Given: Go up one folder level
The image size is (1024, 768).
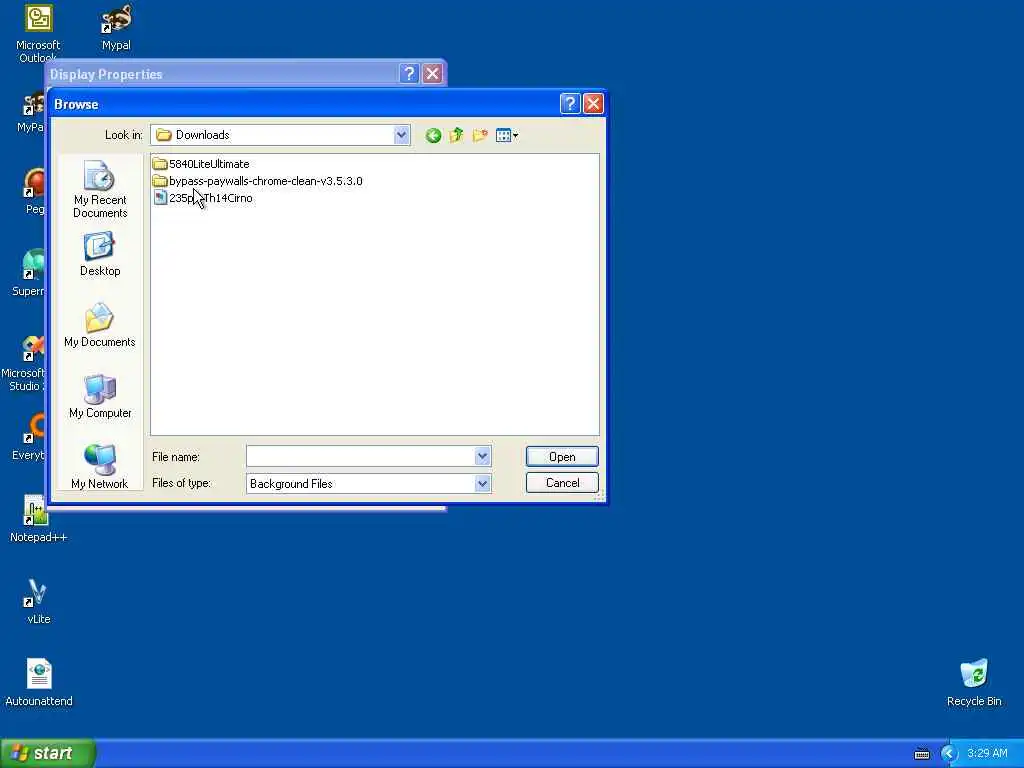Looking at the screenshot, I should click(x=456, y=135).
